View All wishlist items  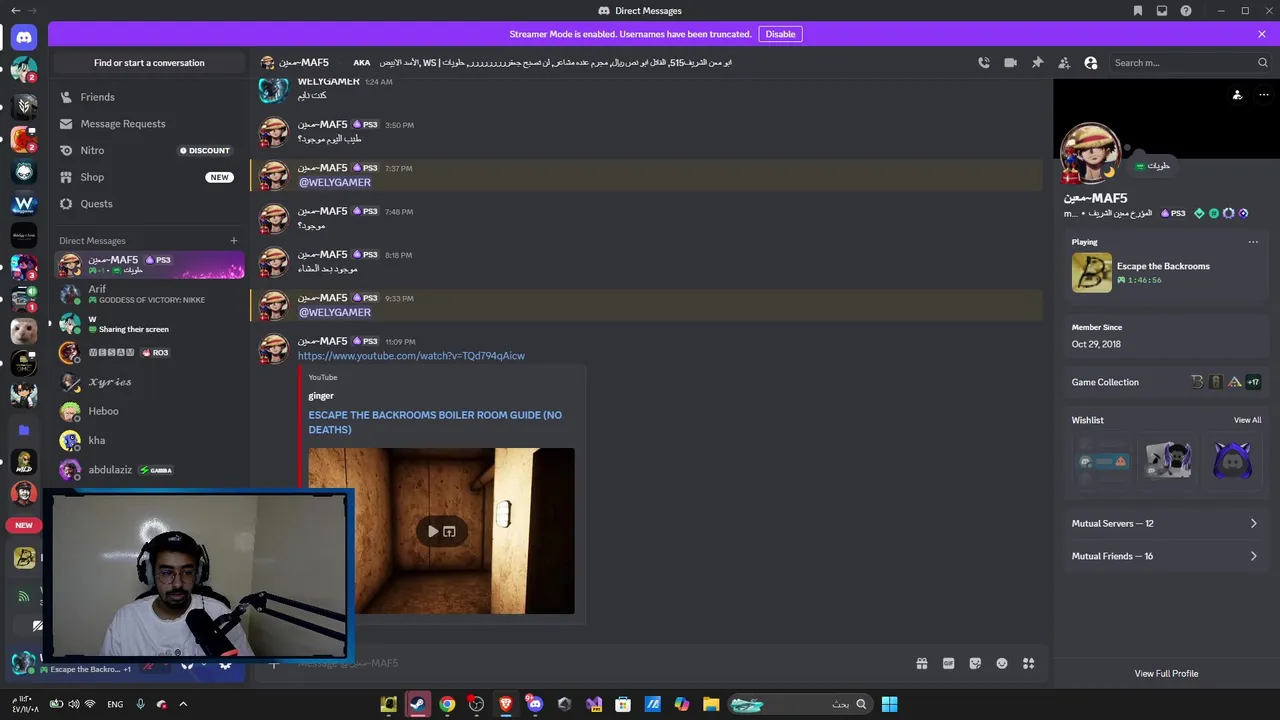1247,420
